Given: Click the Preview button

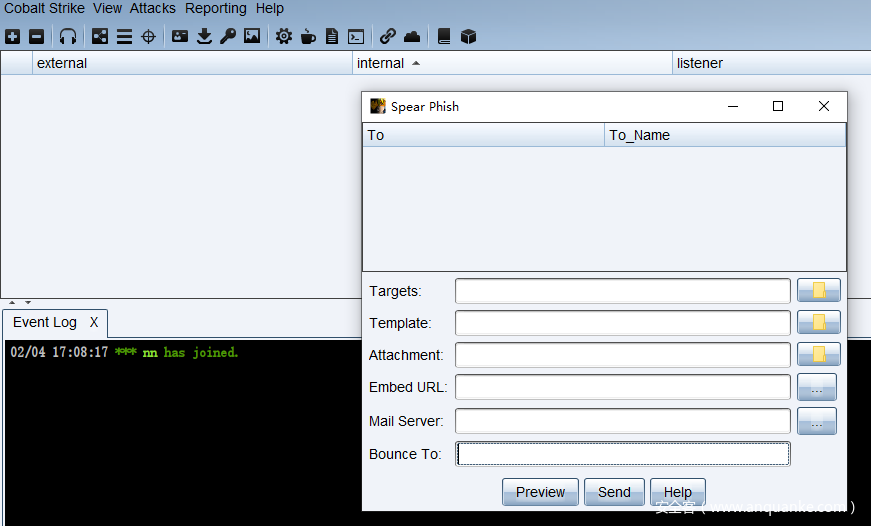Looking at the screenshot, I should [x=540, y=492].
